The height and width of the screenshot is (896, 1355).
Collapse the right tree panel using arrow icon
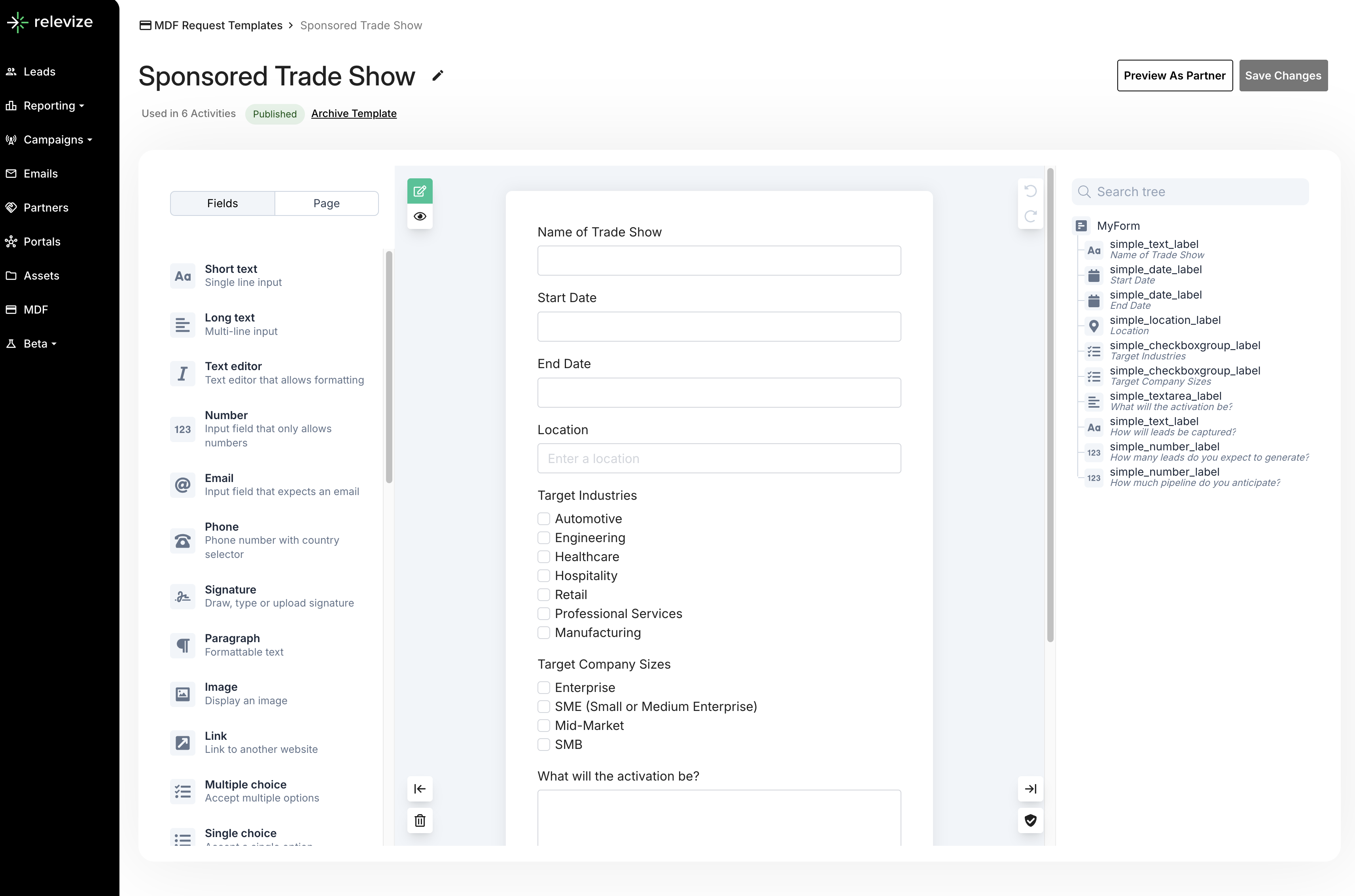1030,789
